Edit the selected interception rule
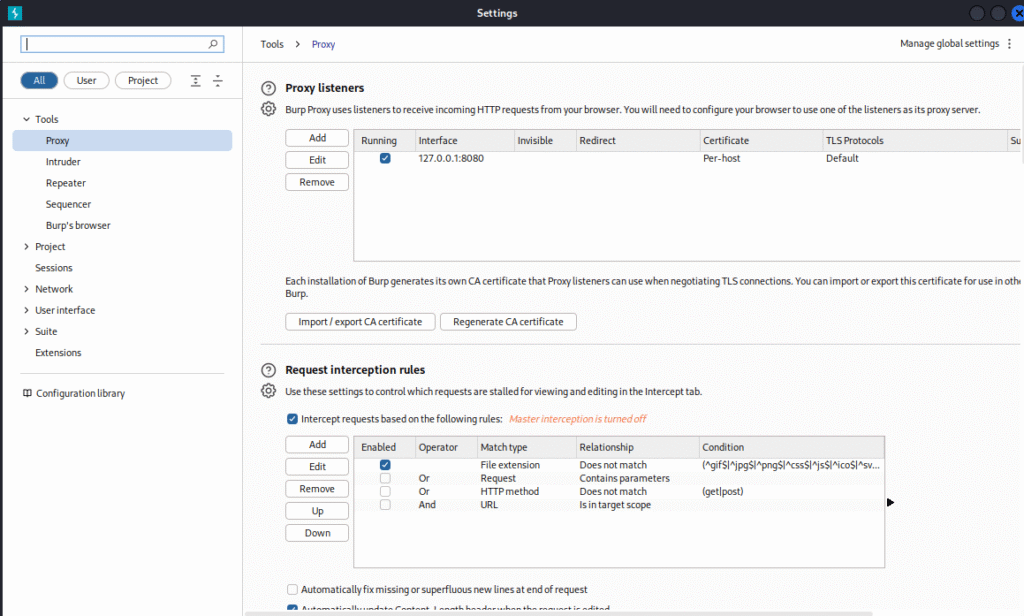 (317, 467)
